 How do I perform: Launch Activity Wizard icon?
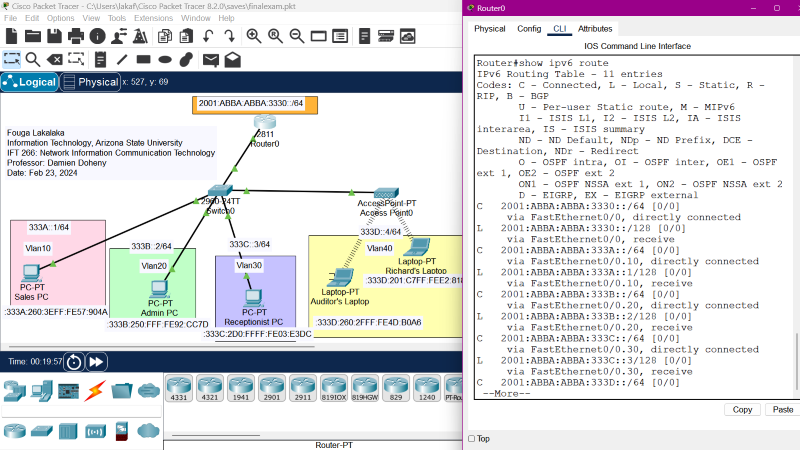tap(140, 36)
